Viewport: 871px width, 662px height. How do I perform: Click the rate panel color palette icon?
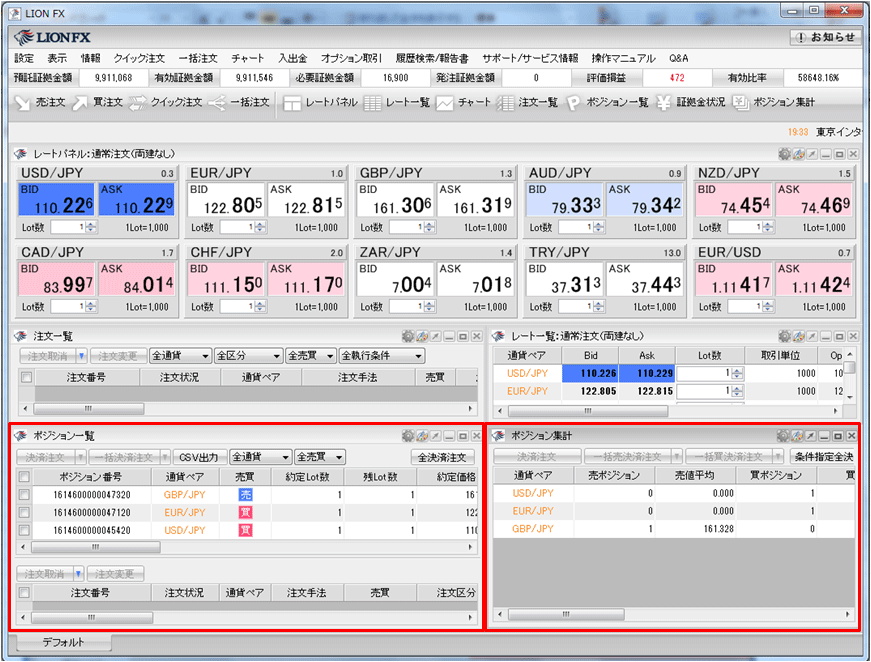click(798, 154)
